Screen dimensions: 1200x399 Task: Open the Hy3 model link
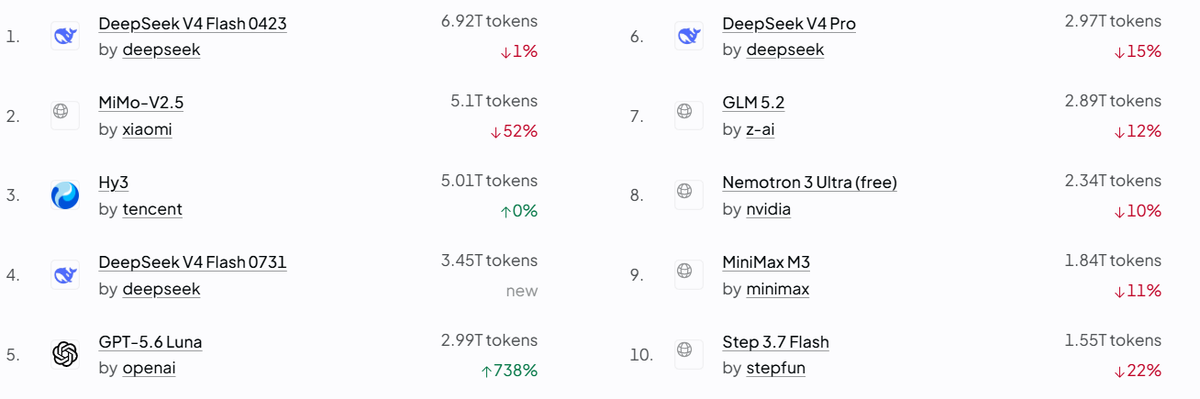pos(114,183)
